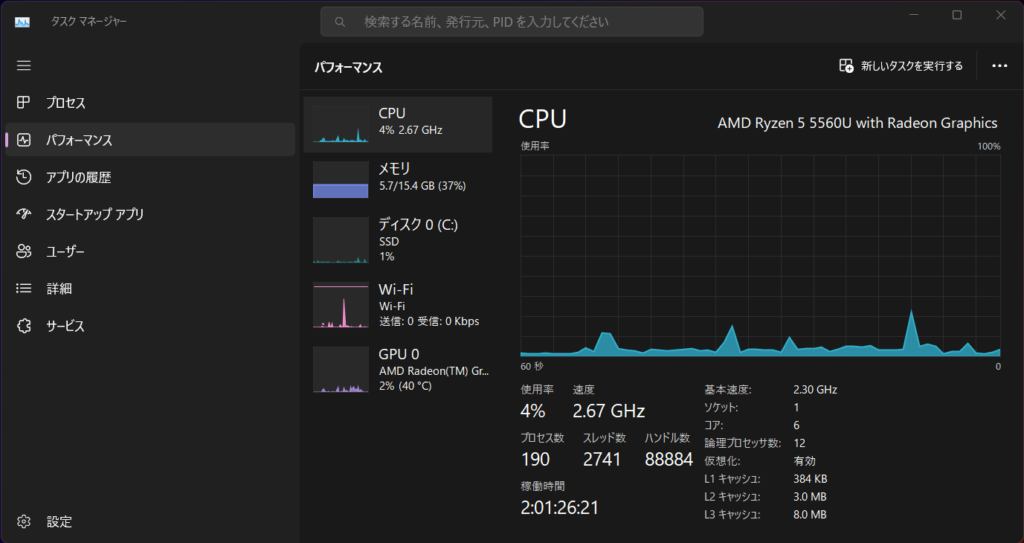The width and height of the screenshot is (1024, 543).
Task: Click the 論理プロセッサ数 12 value
Action: 799,443
